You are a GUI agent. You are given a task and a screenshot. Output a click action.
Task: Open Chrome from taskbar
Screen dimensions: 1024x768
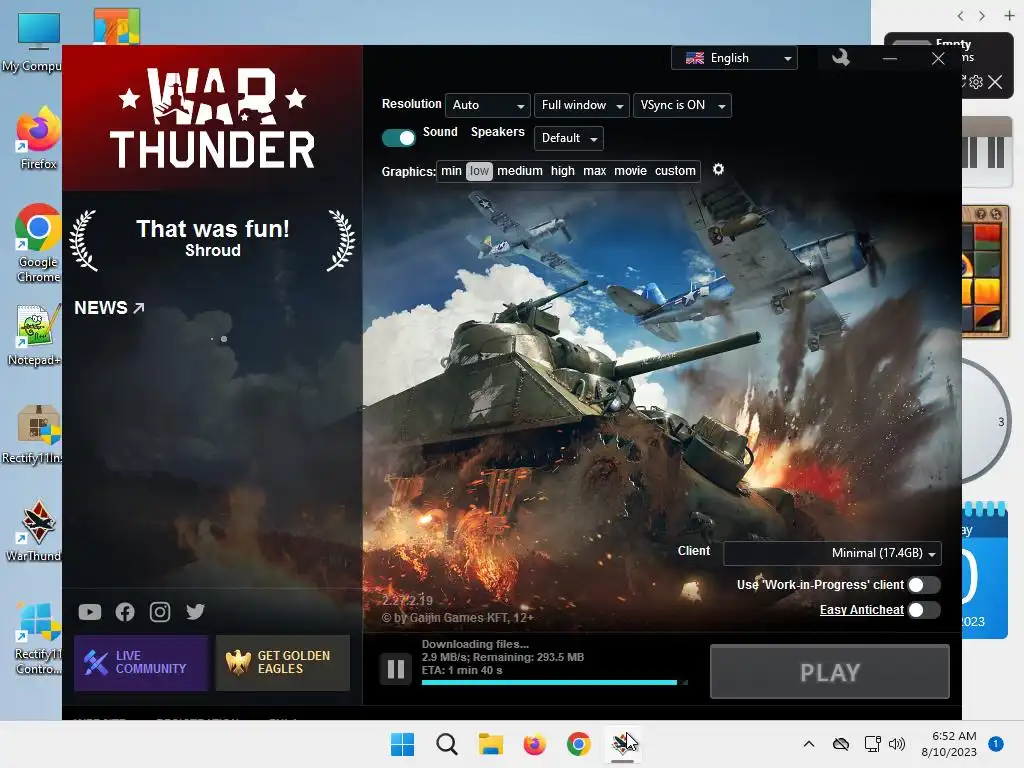578,744
